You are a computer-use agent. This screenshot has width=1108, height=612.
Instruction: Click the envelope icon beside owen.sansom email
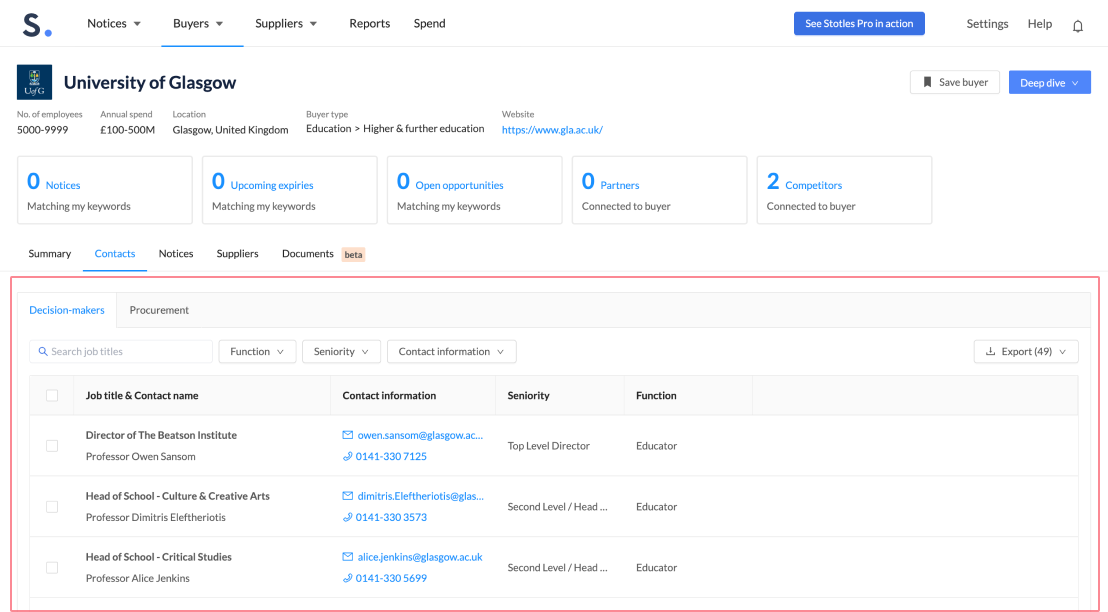point(348,435)
